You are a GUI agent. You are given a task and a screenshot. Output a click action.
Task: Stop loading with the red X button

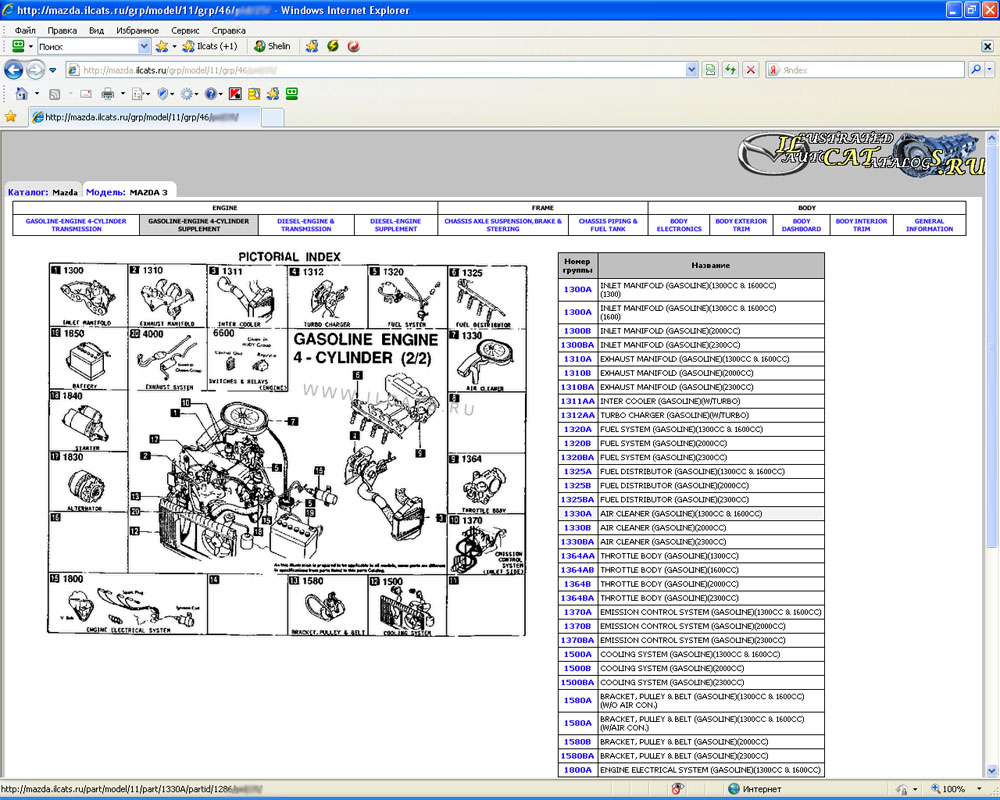[x=751, y=70]
